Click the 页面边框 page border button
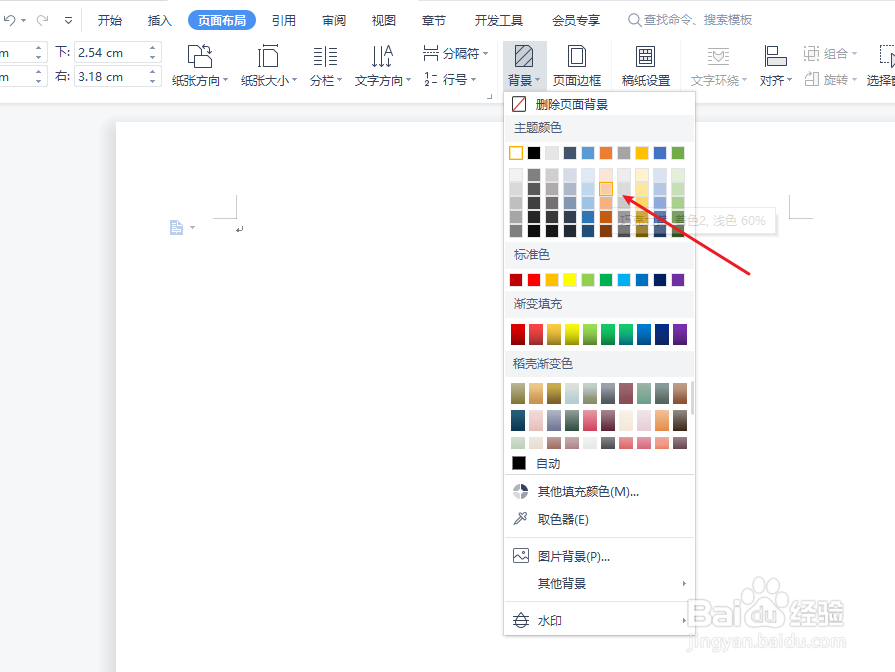895x672 pixels. pos(576,66)
